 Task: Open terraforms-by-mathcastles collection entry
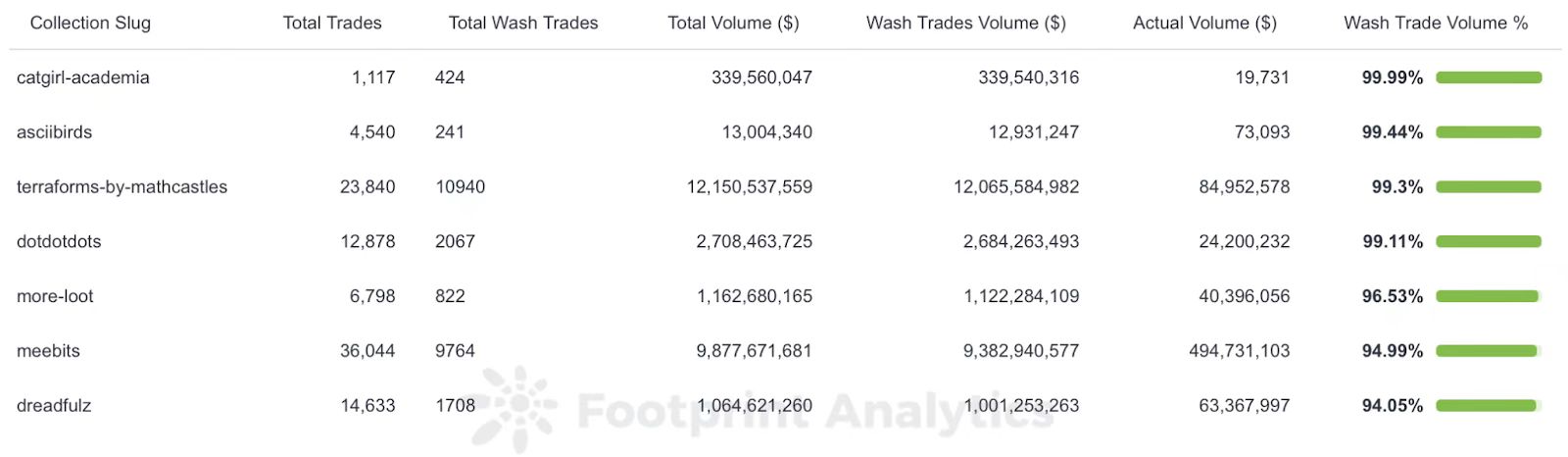122,187
